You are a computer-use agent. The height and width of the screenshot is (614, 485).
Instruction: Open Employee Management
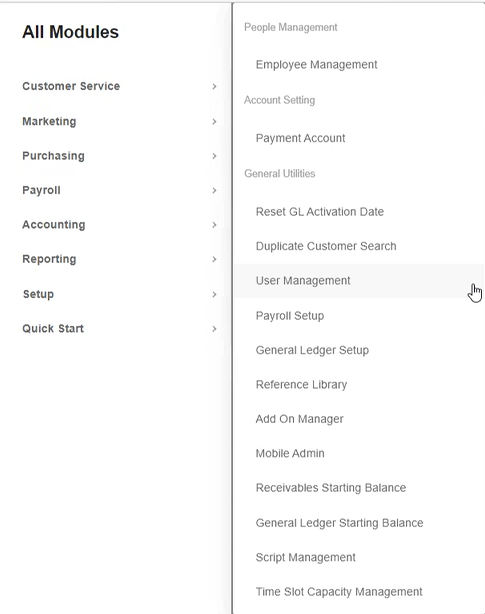pos(316,65)
